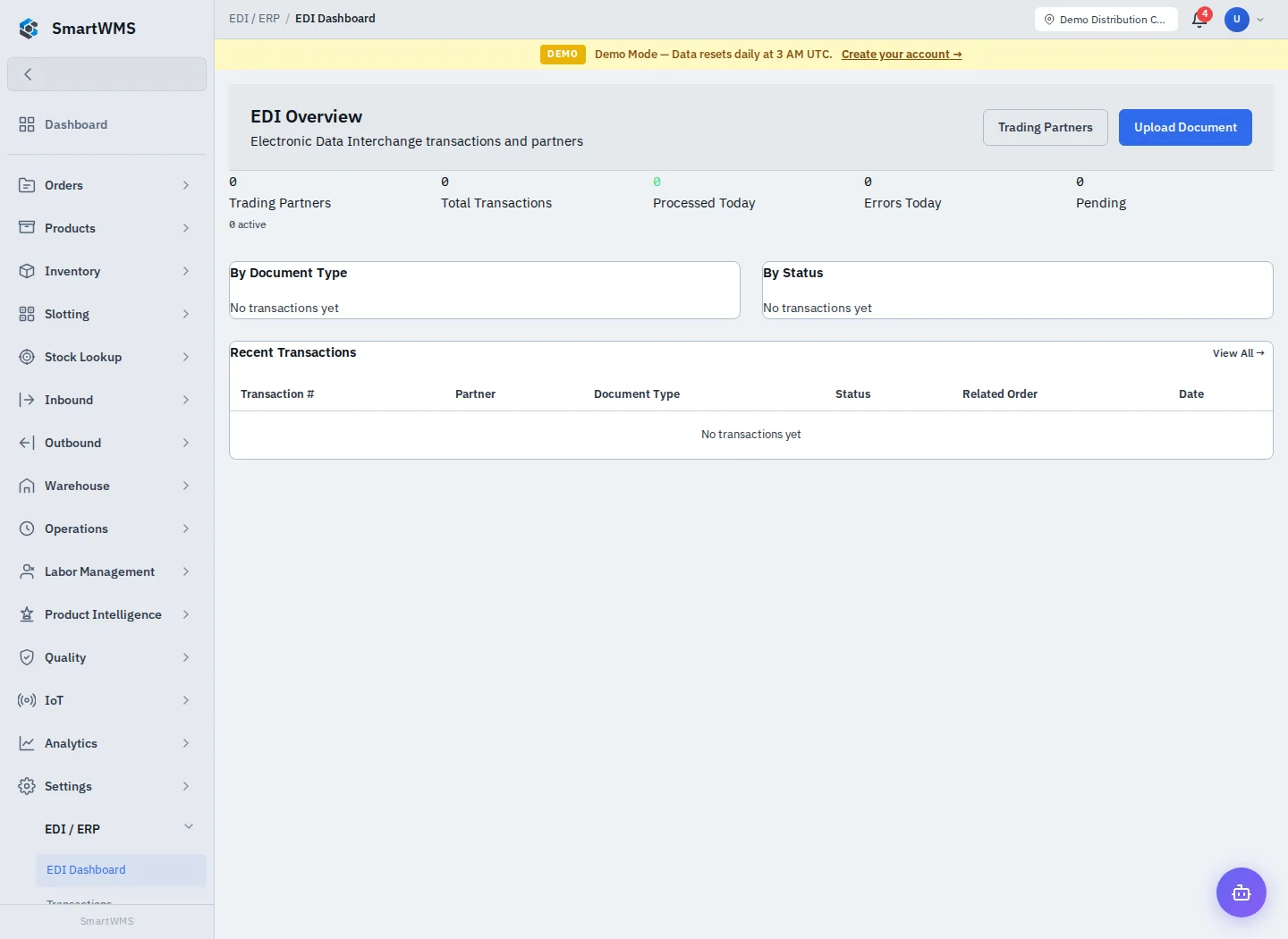Click the Upload Document button
The image size is (1288, 939).
(1185, 127)
